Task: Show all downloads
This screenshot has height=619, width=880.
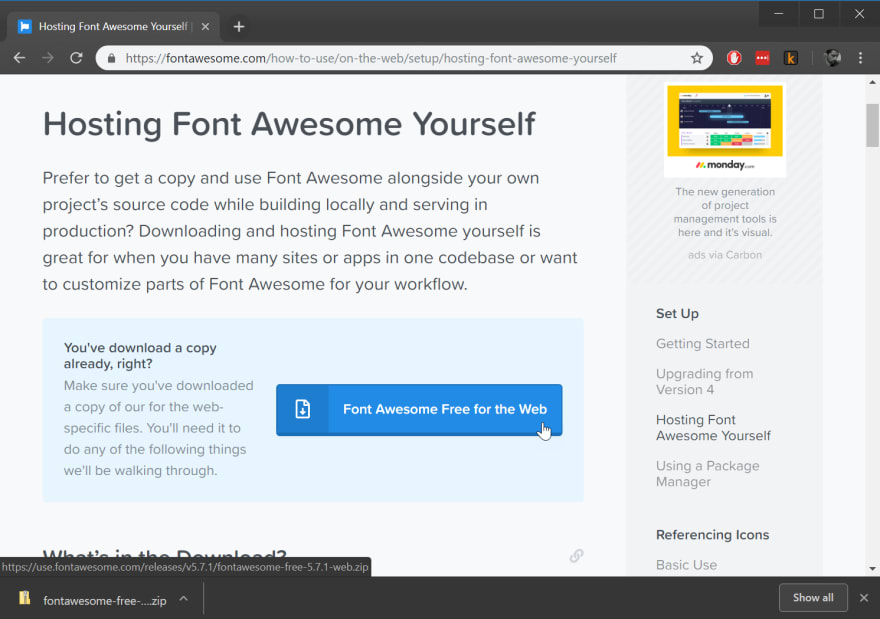Action: coord(813,598)
